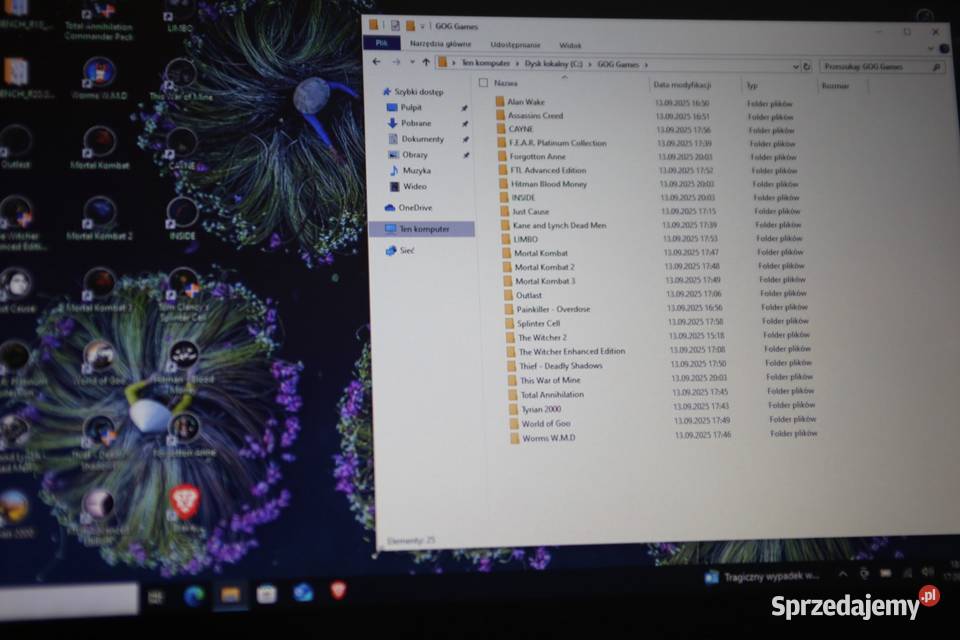Open Microsoft Edge from the taskbar
This screenshot has height=640, width=960.
click(x=194, y=595)
